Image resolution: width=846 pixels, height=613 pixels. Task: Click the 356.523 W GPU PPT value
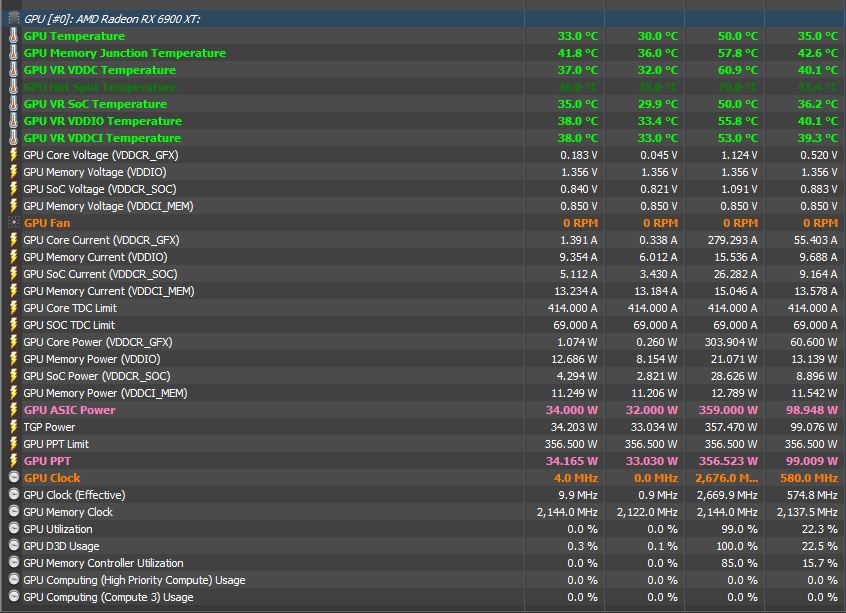pos(728,461)
